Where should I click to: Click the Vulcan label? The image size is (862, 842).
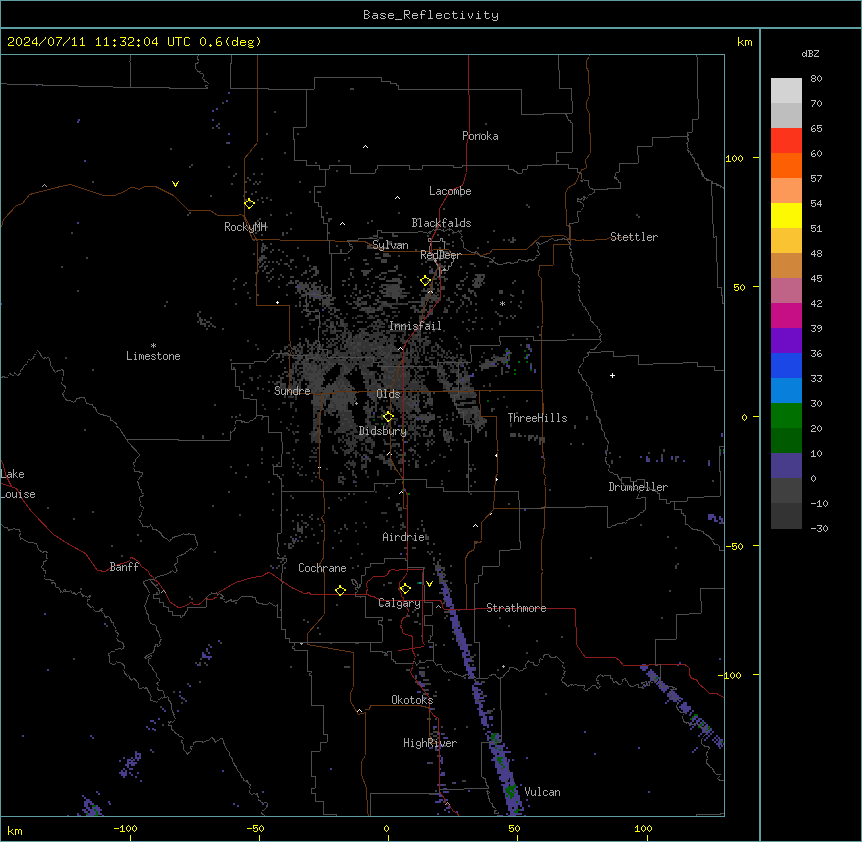[542, 792]
